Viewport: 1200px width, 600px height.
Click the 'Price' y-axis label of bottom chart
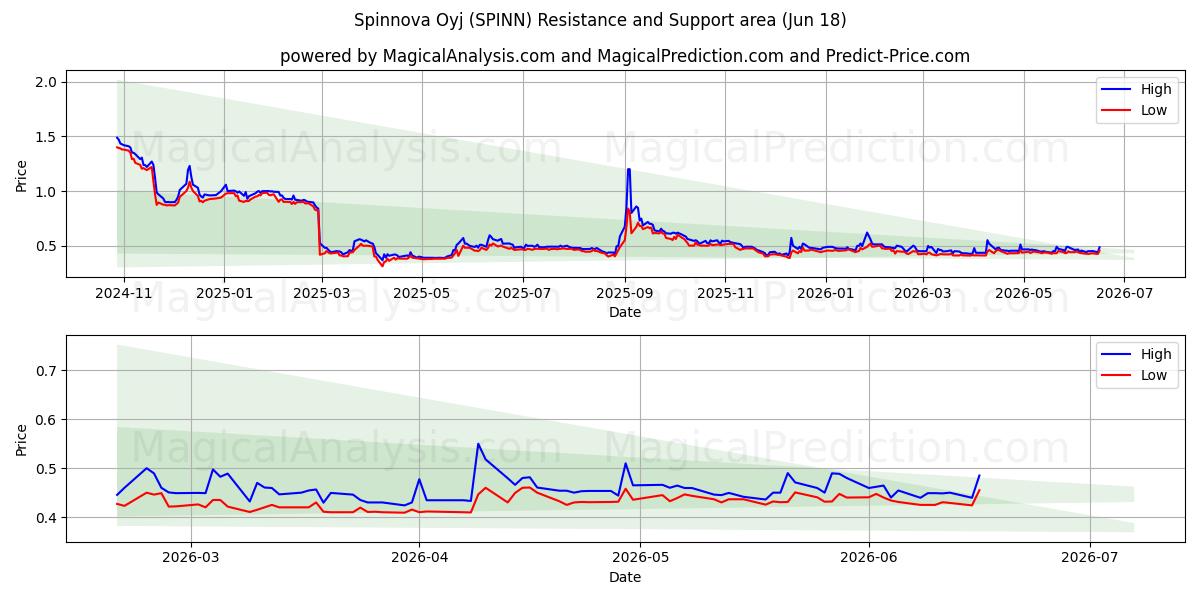(22, 439)
